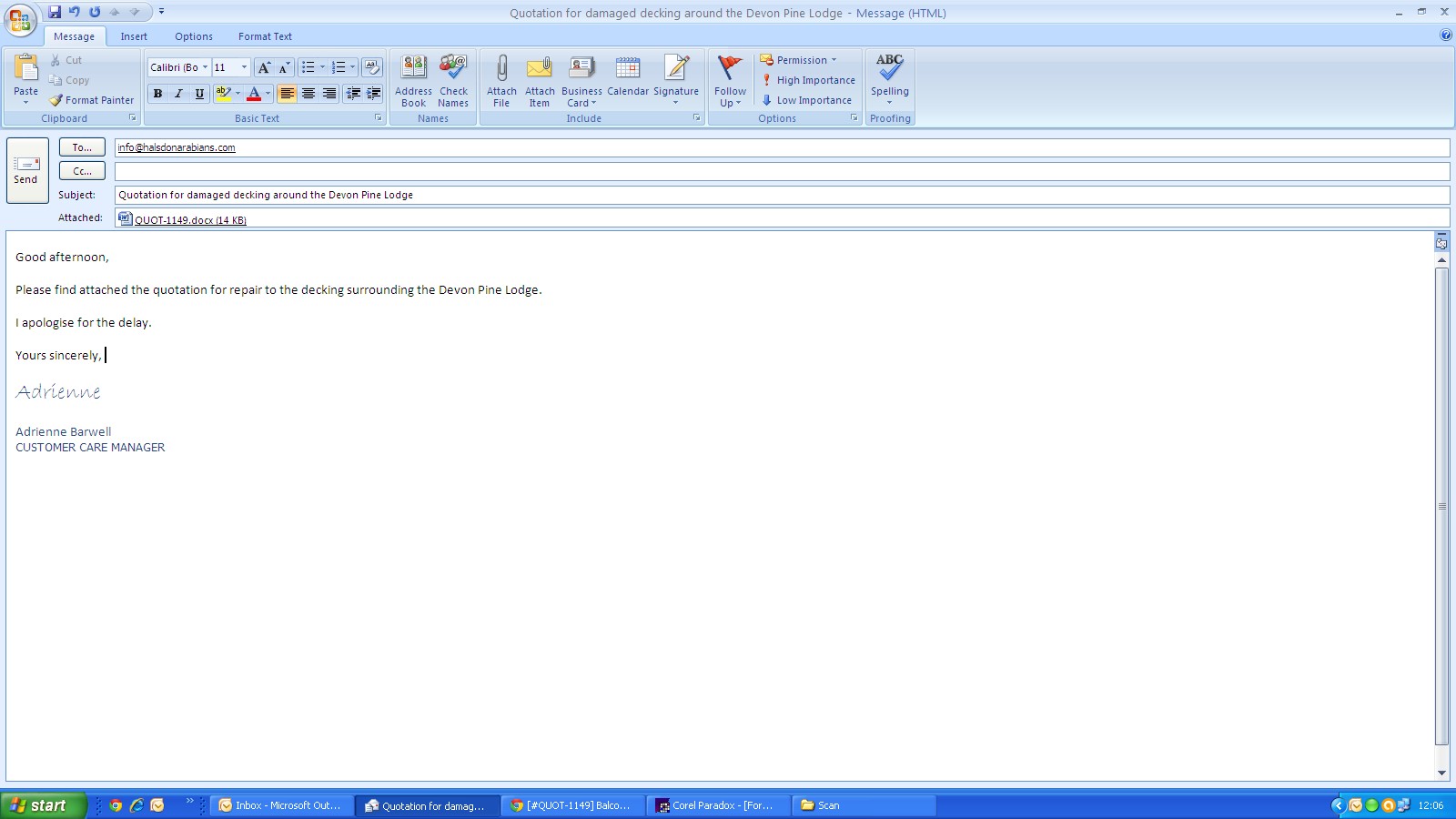The width and height of the screenshot is (1456, 819).
Task: Click the Redo icon in Quick Access Toolbar
Action: (95, 12)
